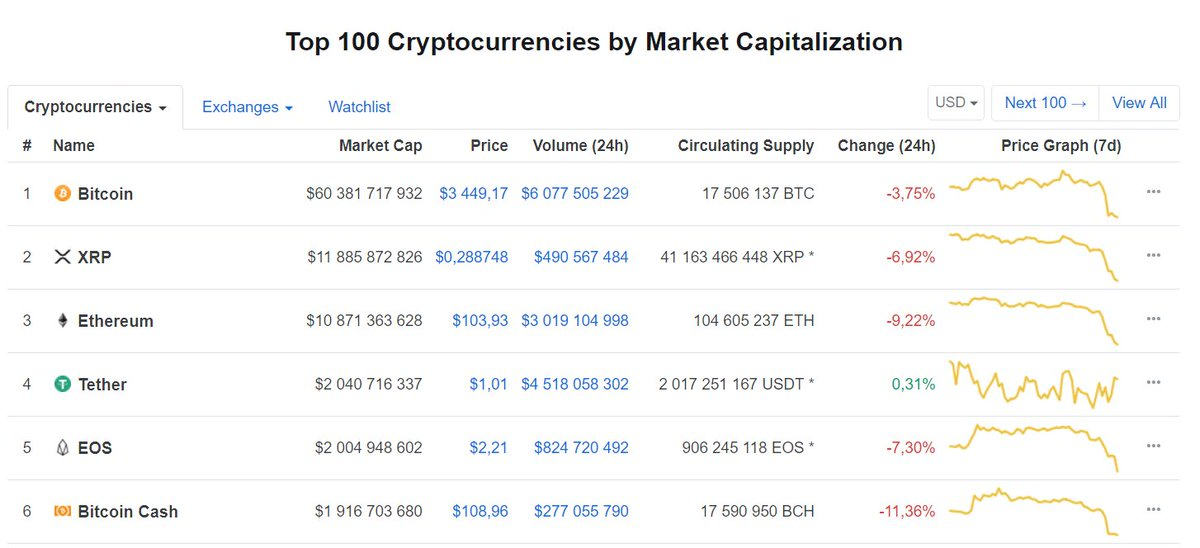
Task: Click the View All button
Action: tap(1139, 103)
